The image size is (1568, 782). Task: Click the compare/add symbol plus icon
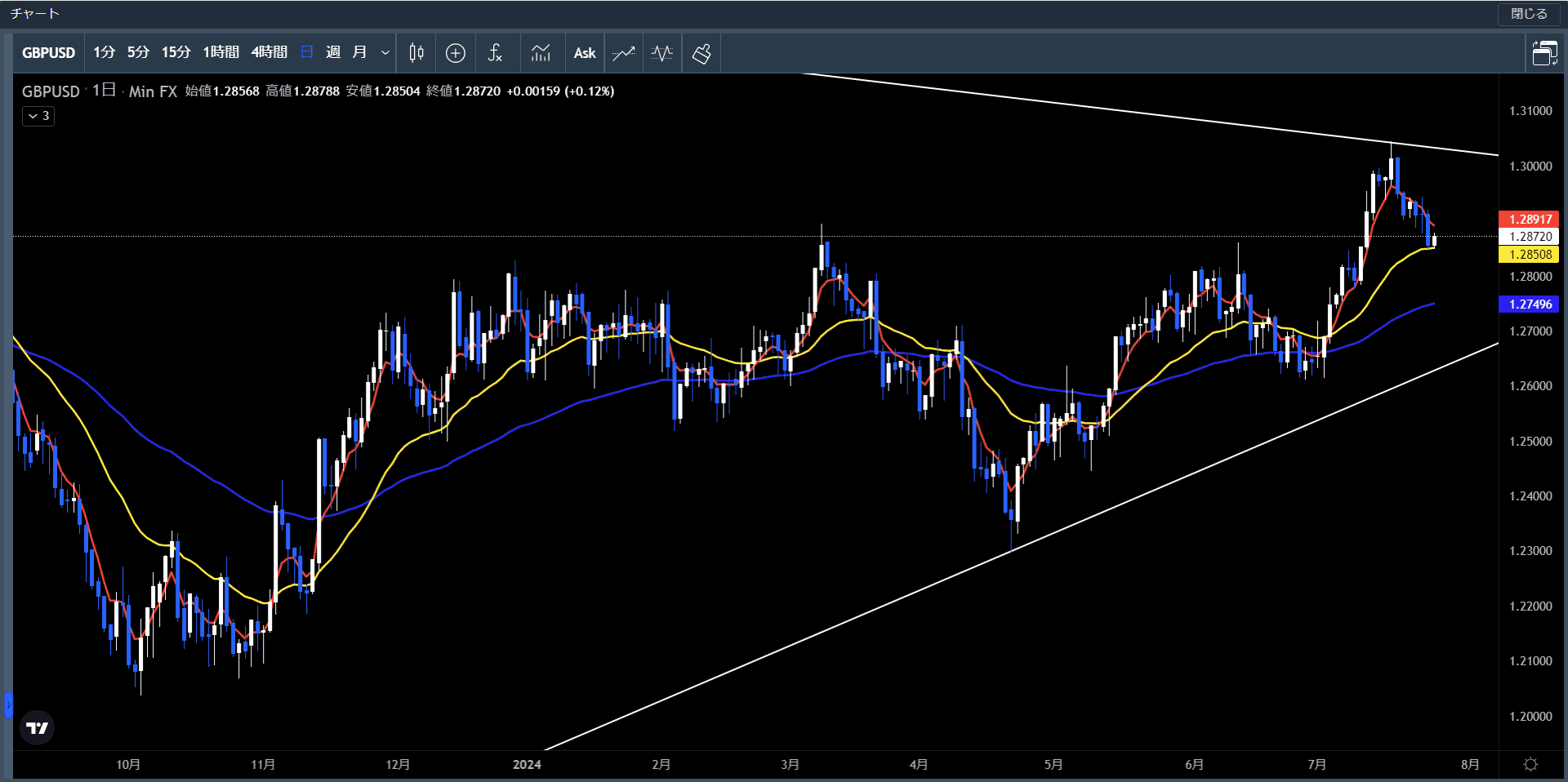[456, 53]
